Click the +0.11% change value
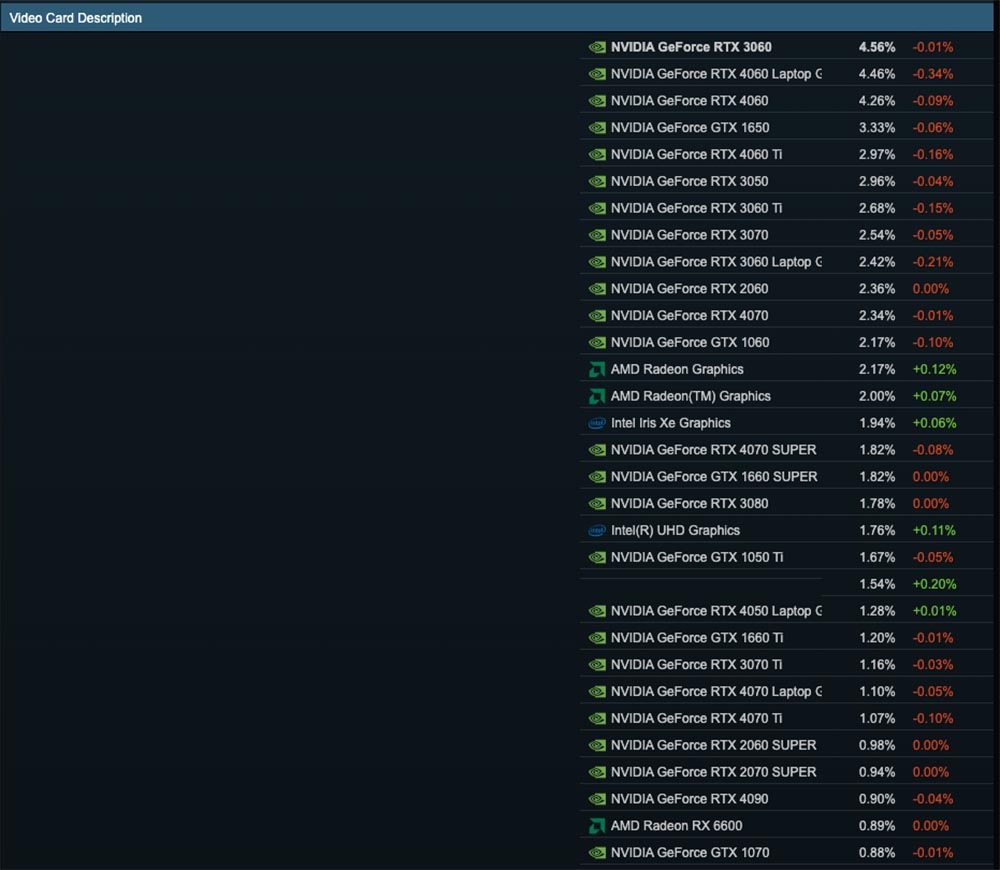Screen dimensions: 1000x870 (x=934, y=530)
